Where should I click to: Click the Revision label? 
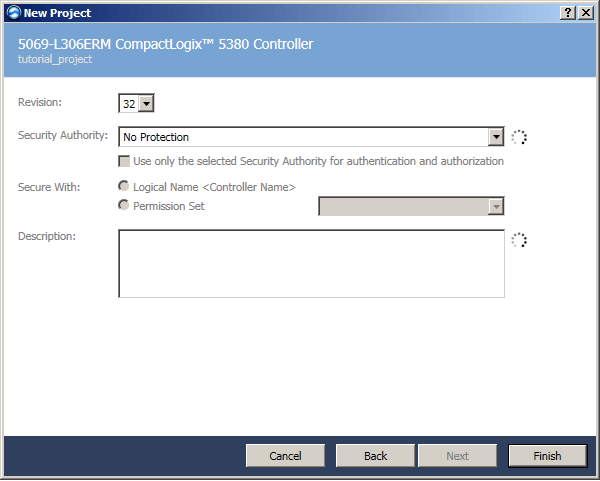[40, 102]
